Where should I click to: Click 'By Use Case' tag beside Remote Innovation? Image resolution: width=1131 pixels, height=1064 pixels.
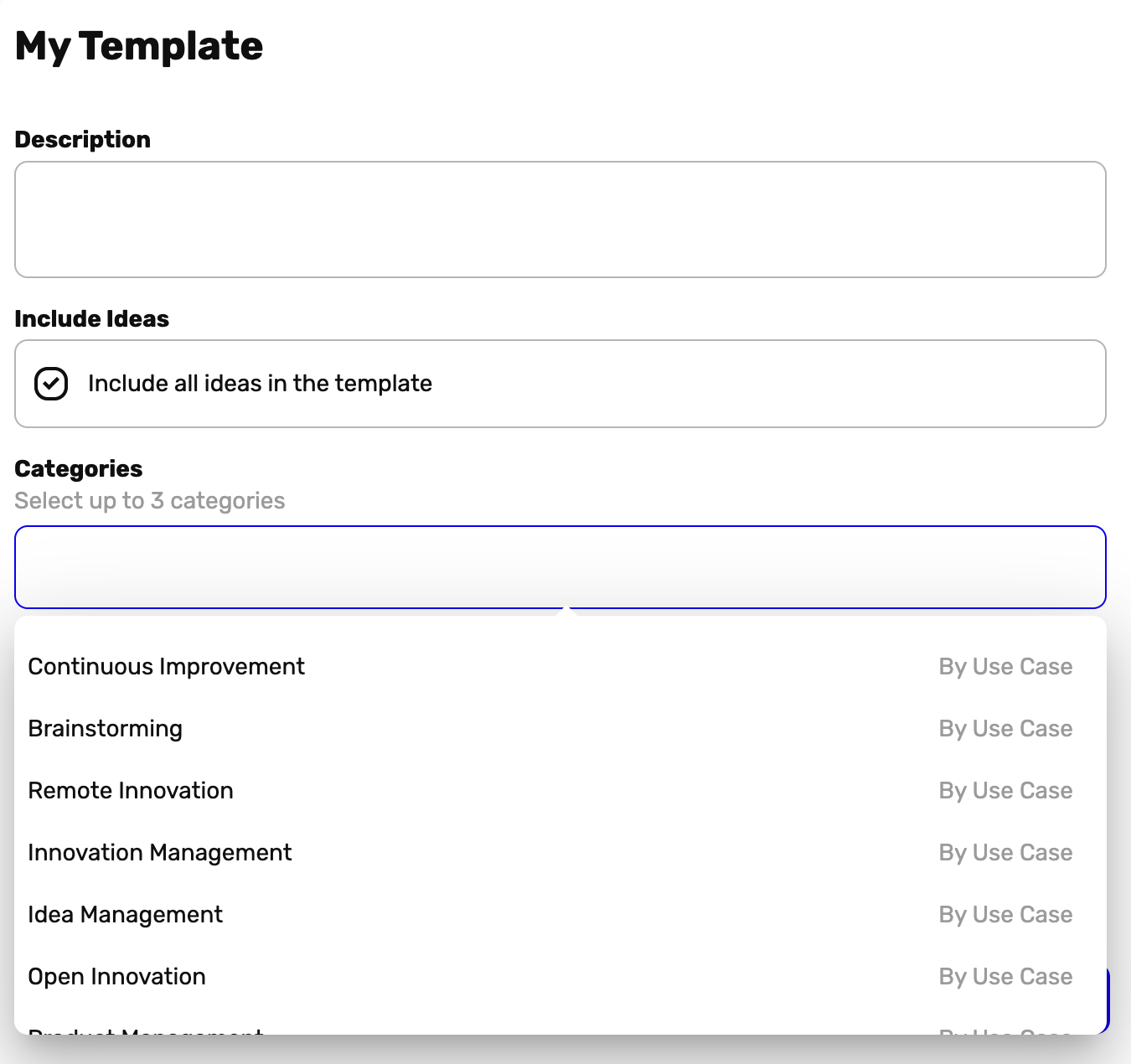[x=1005, y=791]
